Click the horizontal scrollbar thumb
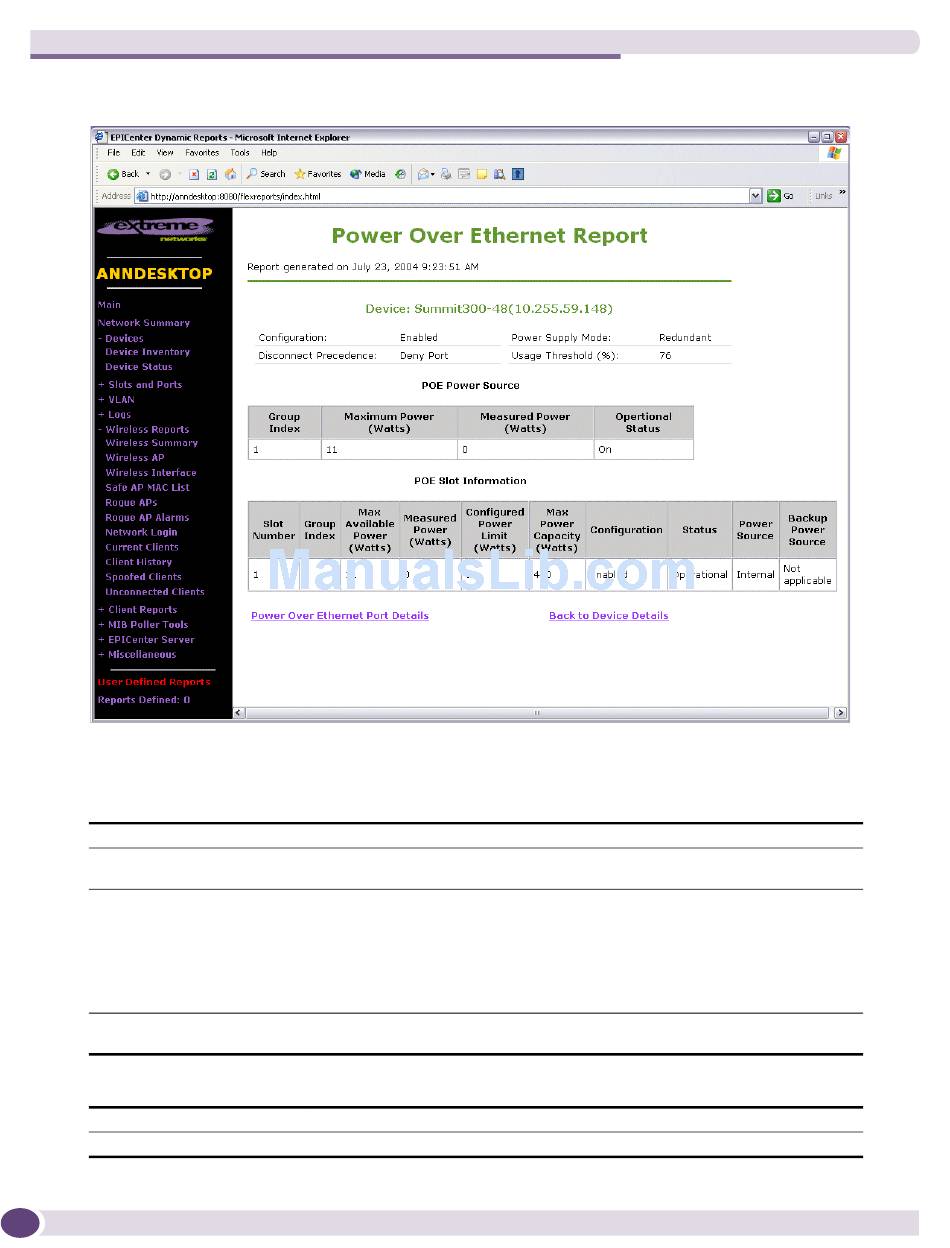 click(x=537, y=713)
